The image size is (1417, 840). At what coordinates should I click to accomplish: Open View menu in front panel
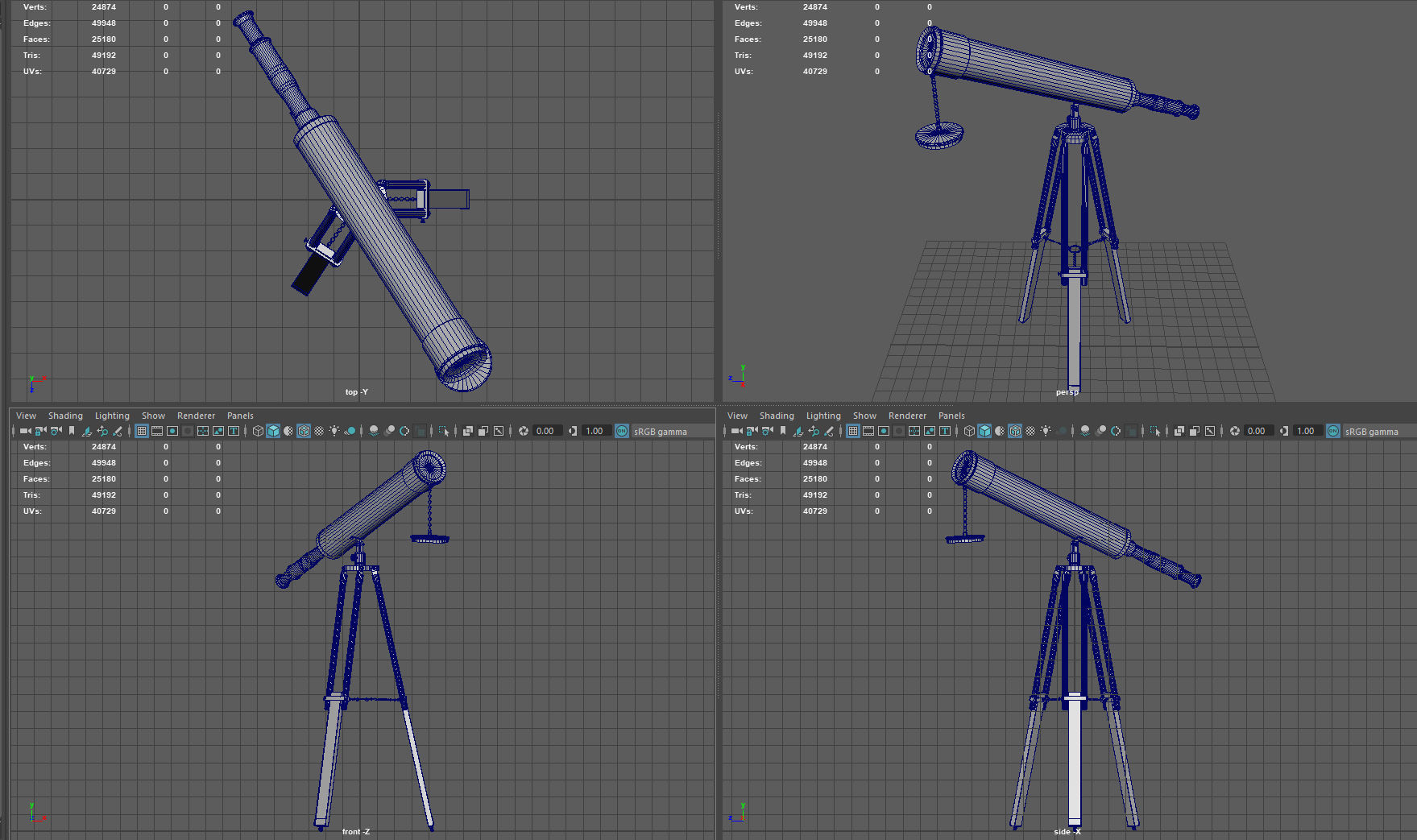click(27, 416)
